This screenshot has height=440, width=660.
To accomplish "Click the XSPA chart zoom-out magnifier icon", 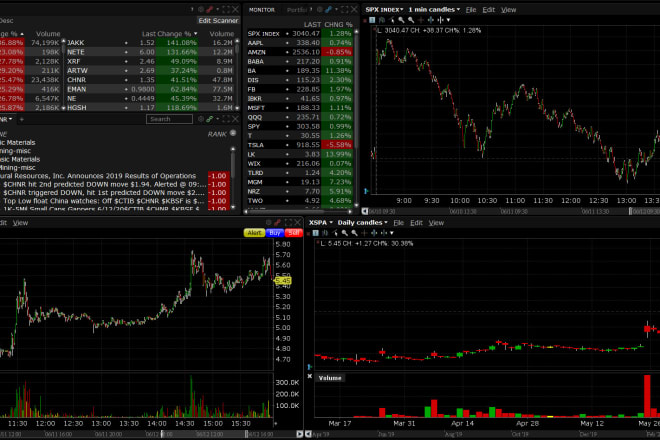I will point(354,233).
